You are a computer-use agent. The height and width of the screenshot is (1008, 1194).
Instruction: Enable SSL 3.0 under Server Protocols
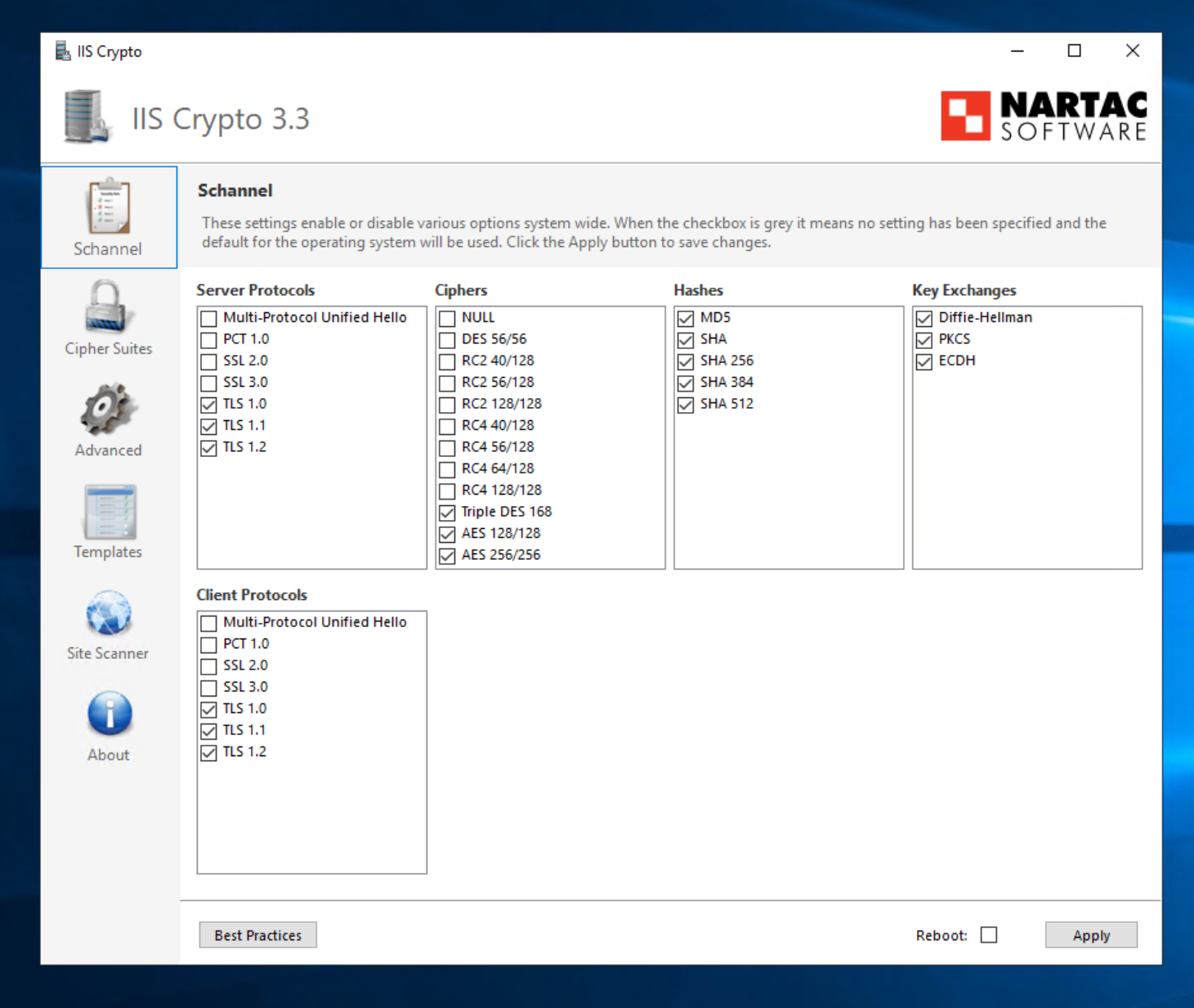pos(209,383)
